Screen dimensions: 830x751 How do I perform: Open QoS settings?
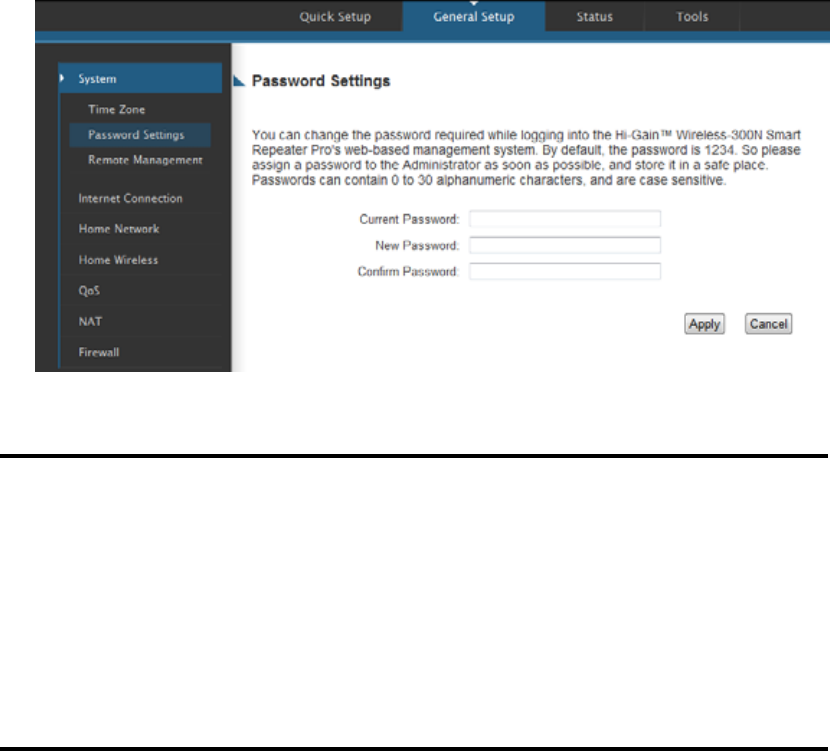(89, 291)
